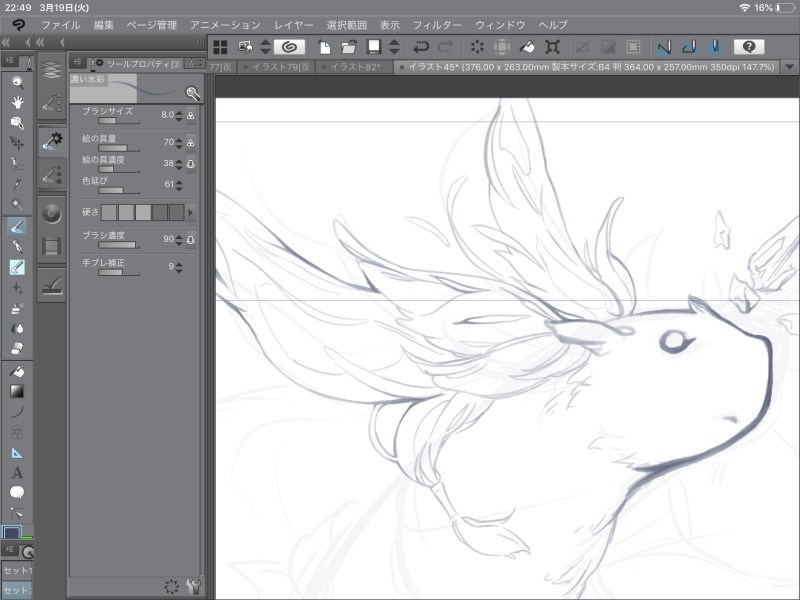
Task: Choose the Gradient tool
Action: 17,391
